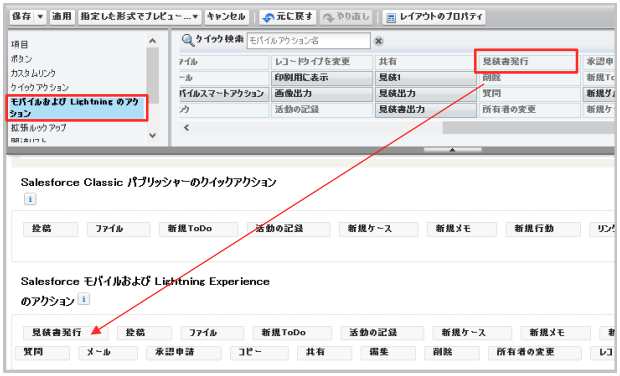Image resolution: width=620 pixels, height=376 pixels.
Task: Click コピー in Lightning actions section
Action: [259, 352]
